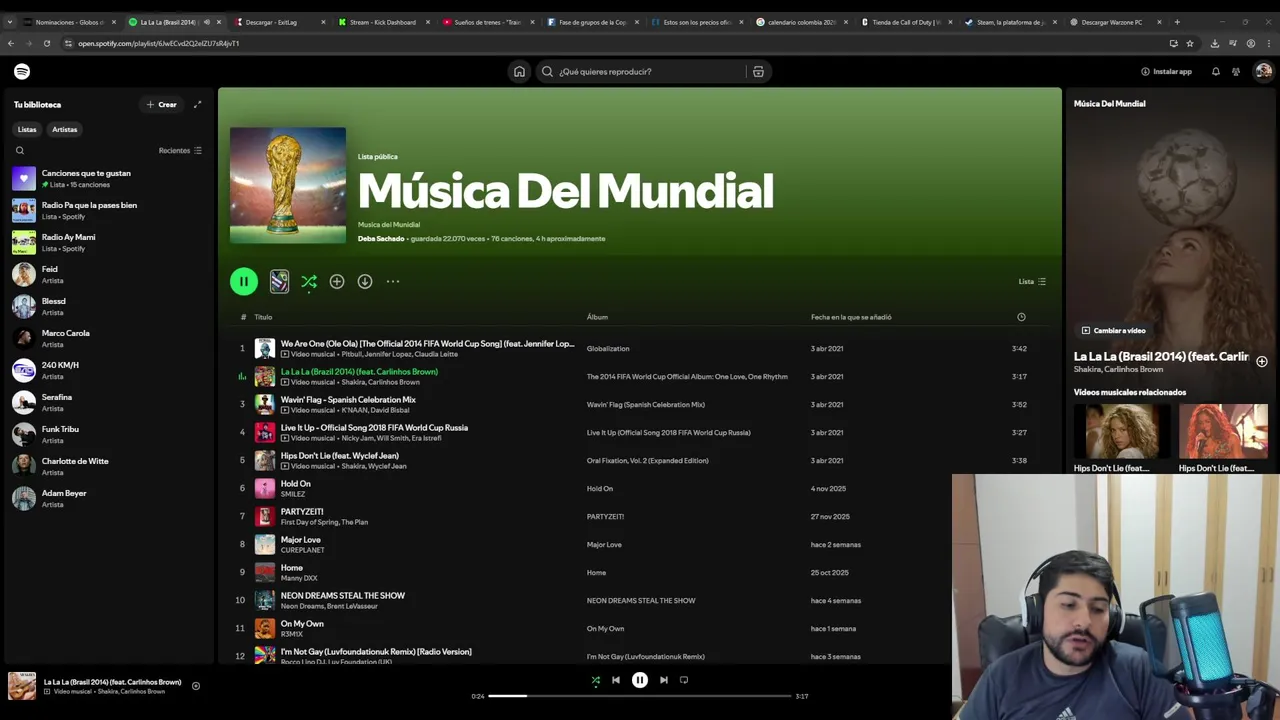Open artist Blessd in library
1280x720 pixels.
coord(110,306)
